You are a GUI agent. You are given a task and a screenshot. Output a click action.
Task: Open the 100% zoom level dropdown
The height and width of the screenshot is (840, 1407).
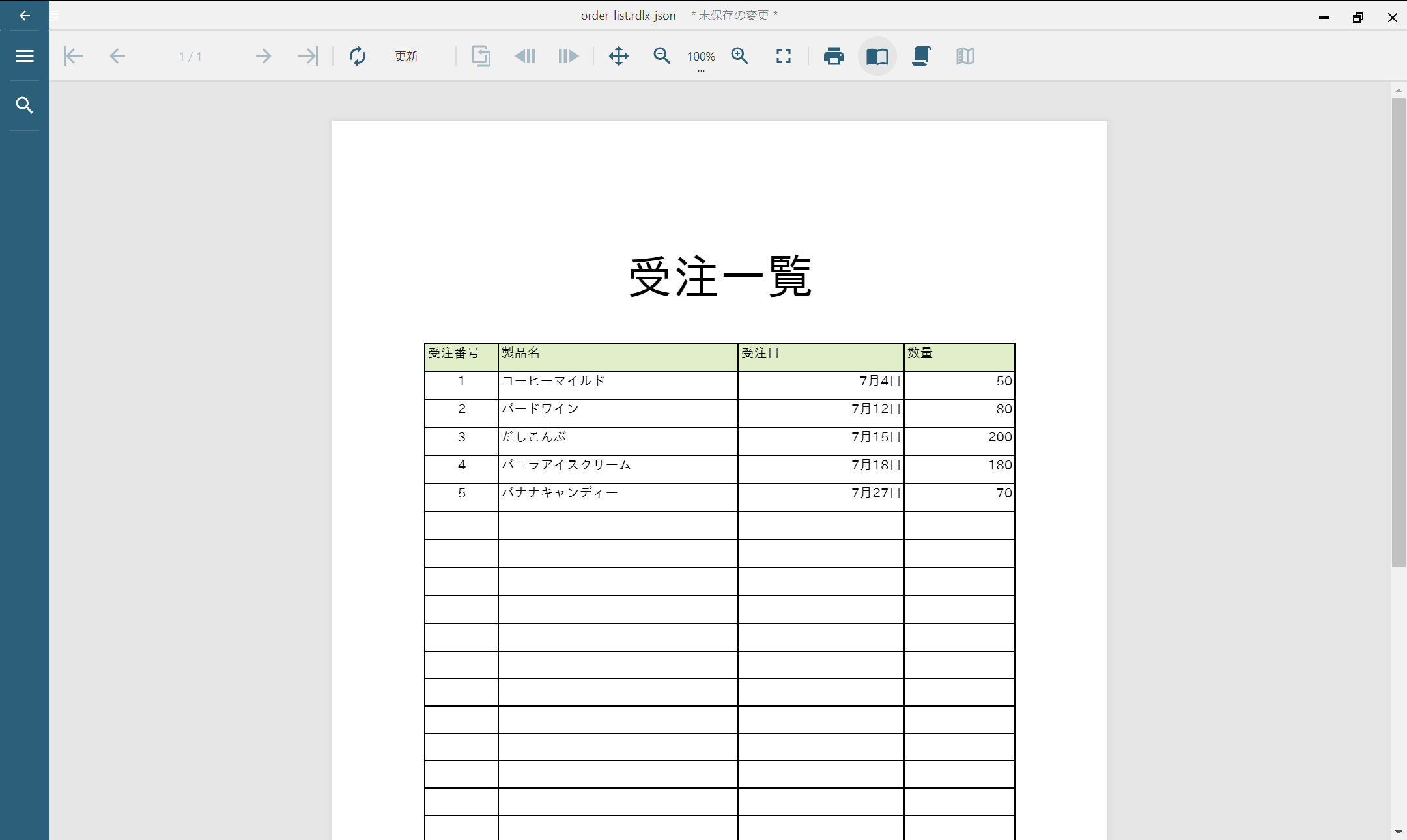click(x=701, y=57)
